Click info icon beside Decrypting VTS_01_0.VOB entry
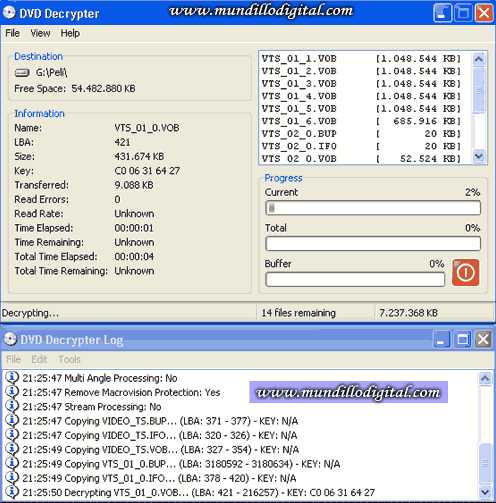Screen dimensions: 496x503 (x=12, y=492)
